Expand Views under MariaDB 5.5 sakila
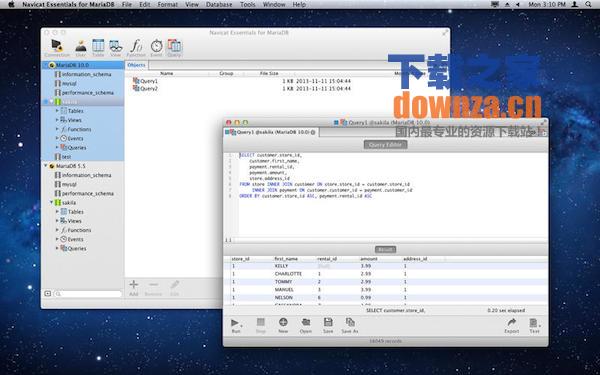 pos(57,220)
